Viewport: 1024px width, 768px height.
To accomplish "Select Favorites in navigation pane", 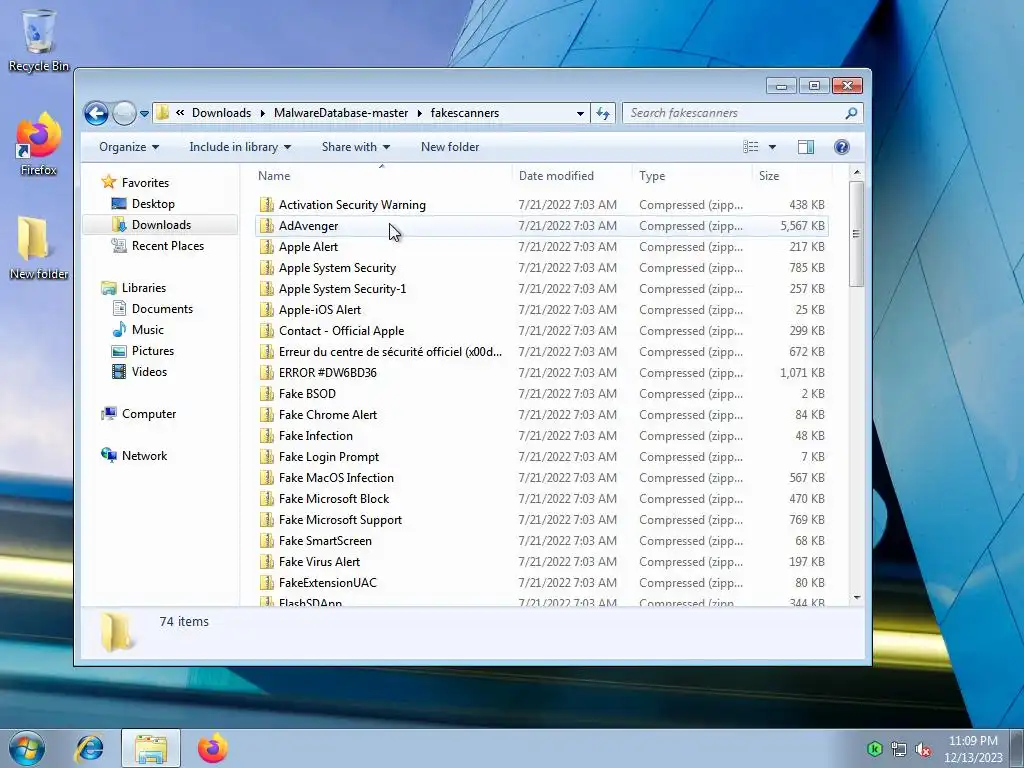I will pos(145,183).
